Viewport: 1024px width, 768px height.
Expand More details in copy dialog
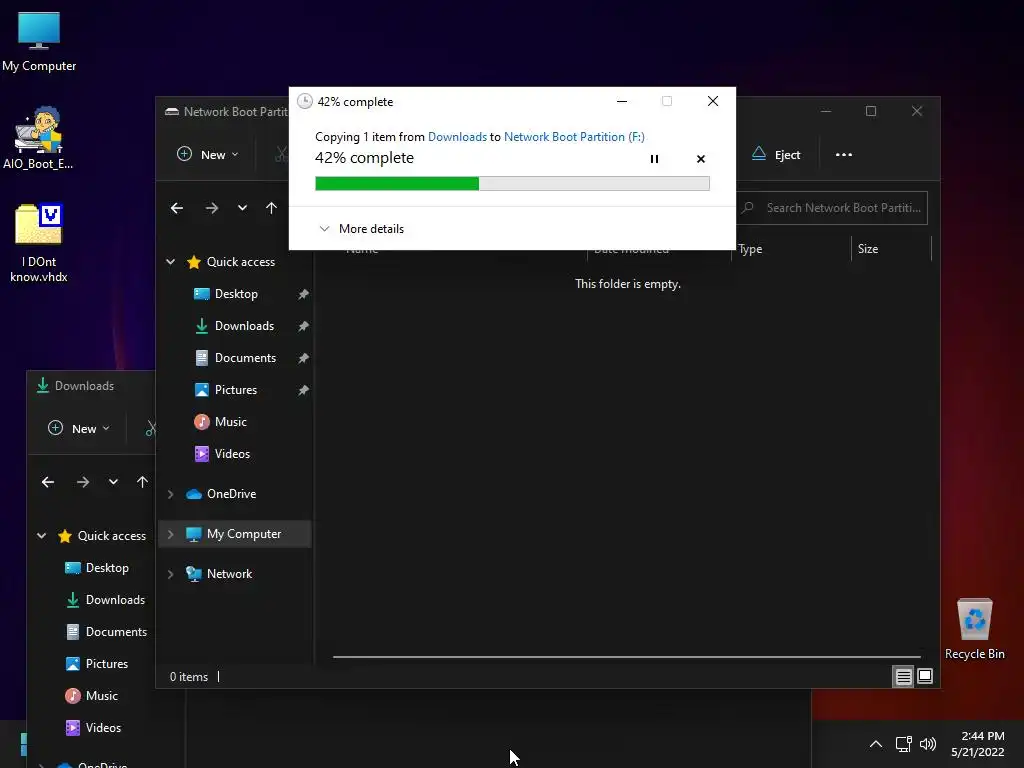point(361,229)
